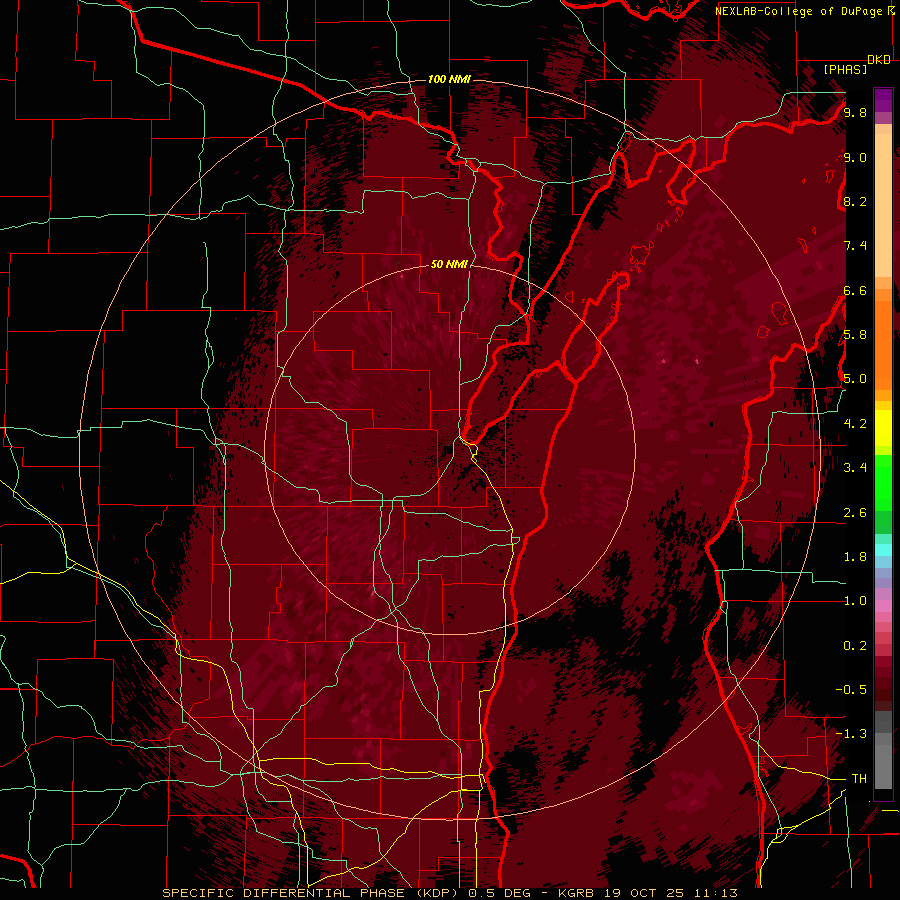Viewport: 900px width, 900px height.
Task: Pick the yellow band of the color bar
Action: [883, 428]
